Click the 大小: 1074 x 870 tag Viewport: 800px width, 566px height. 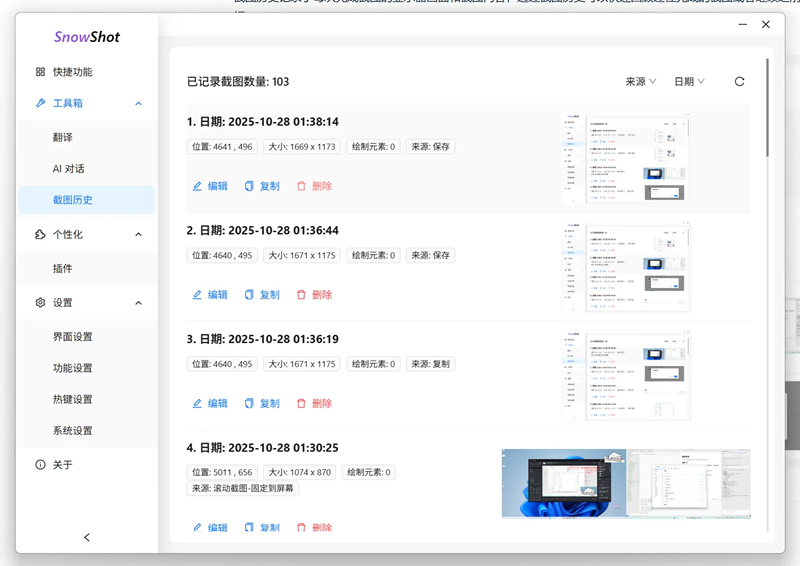pos(299,472)
